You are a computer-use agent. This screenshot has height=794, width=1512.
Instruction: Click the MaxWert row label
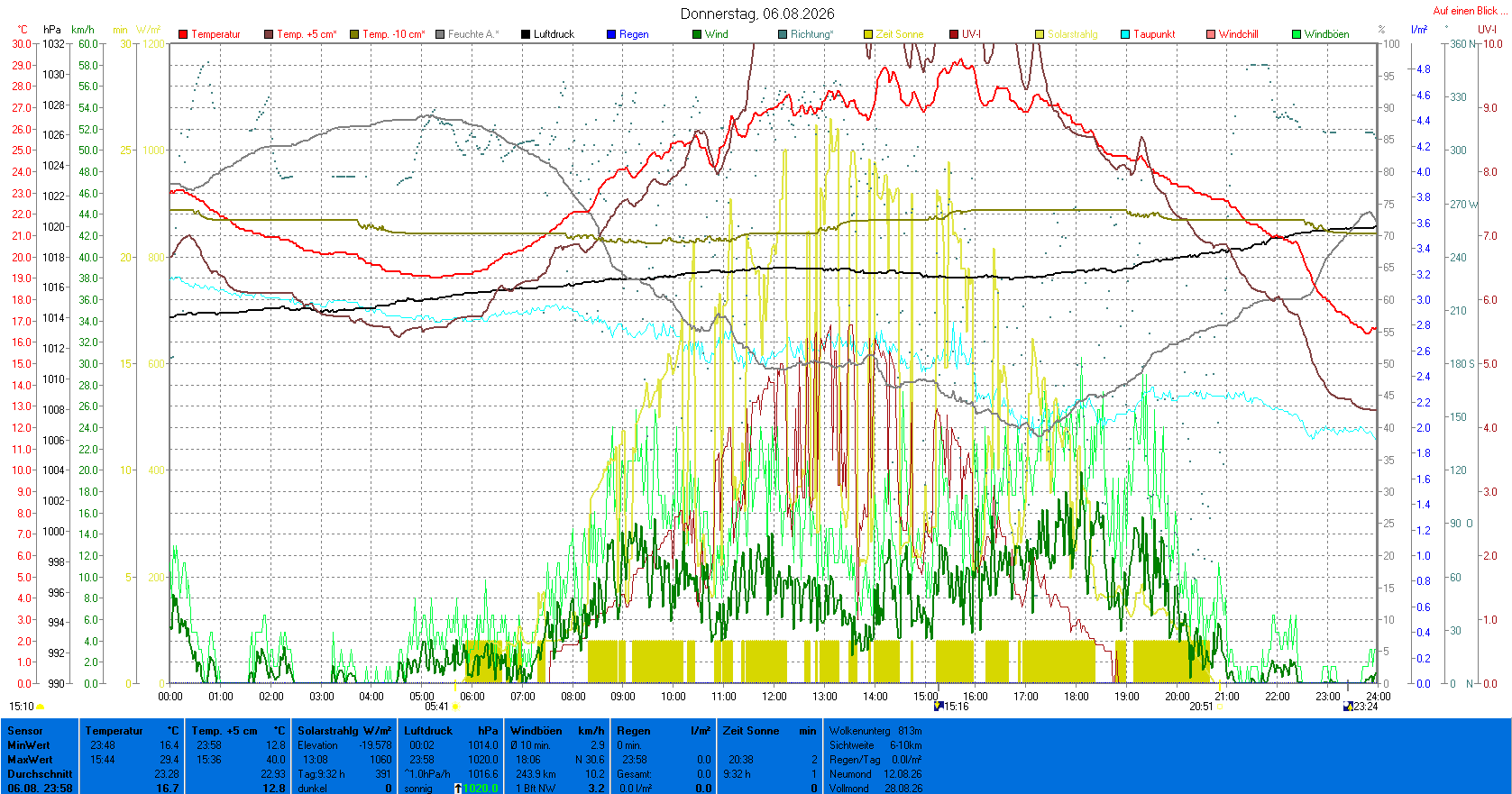coord(29,760)
